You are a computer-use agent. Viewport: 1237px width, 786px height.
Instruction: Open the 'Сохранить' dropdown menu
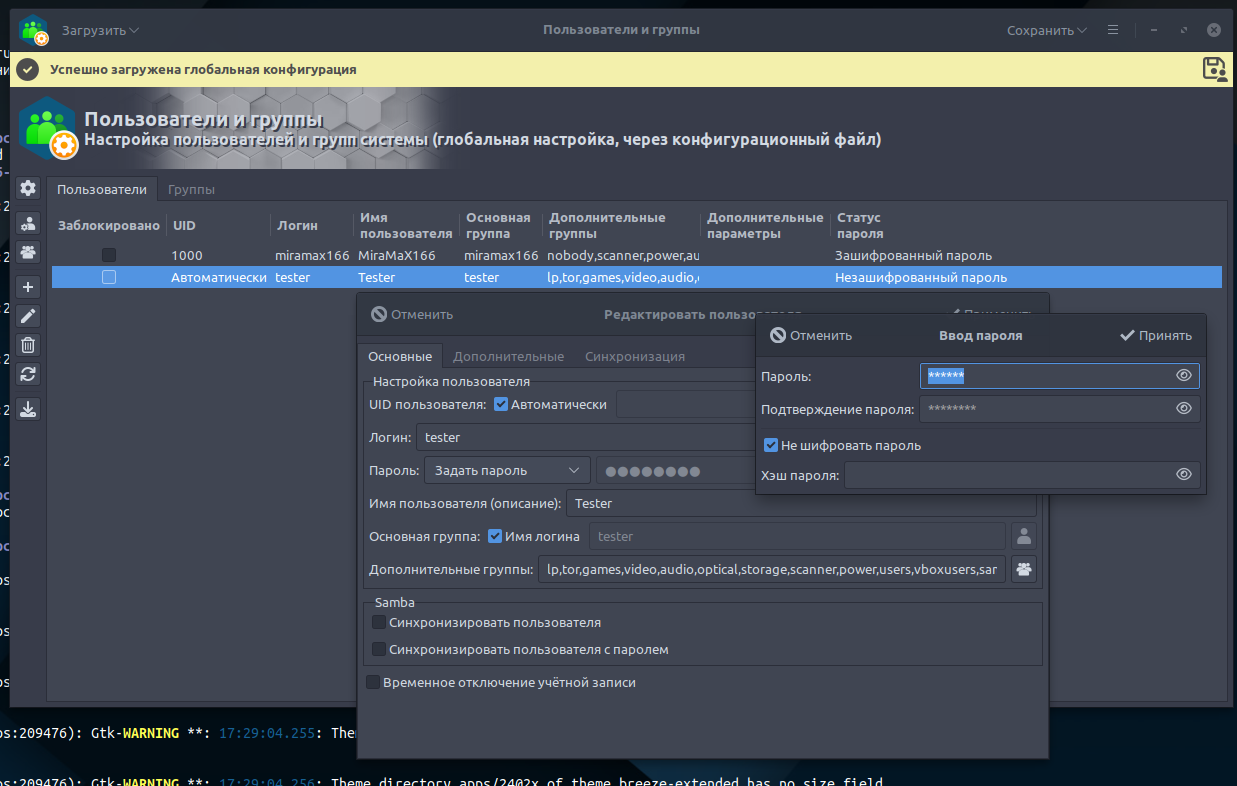point(1046,30)
